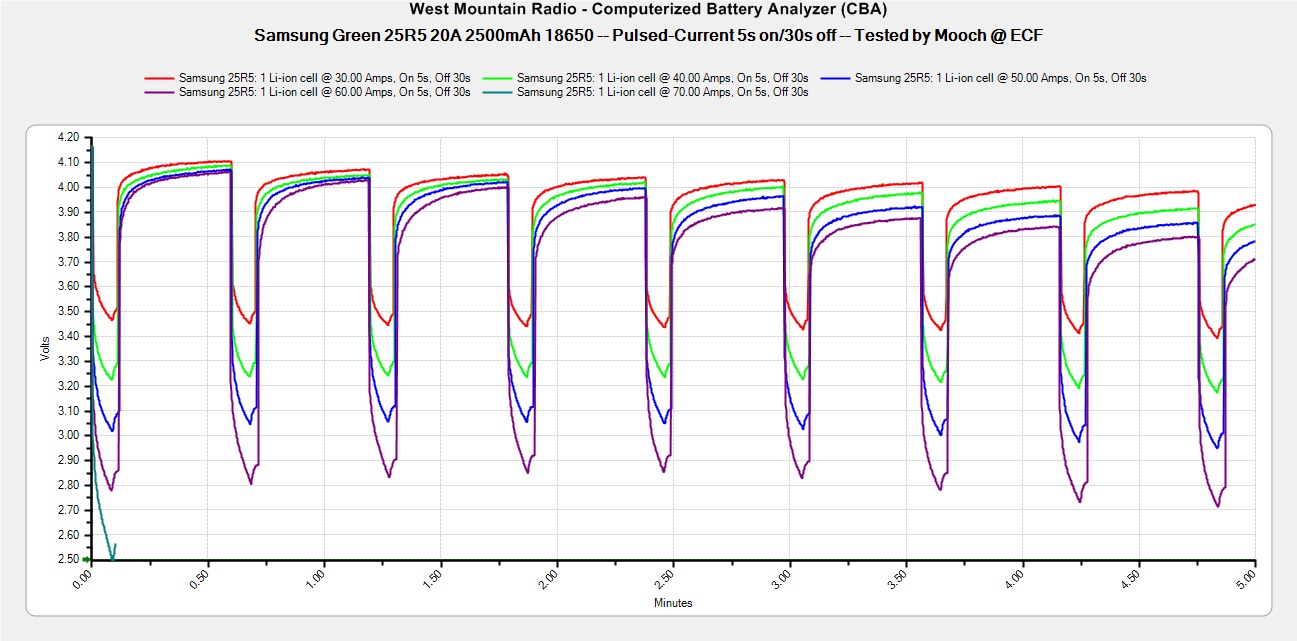Click the Volts y-axis title

(x=44, y=348)
